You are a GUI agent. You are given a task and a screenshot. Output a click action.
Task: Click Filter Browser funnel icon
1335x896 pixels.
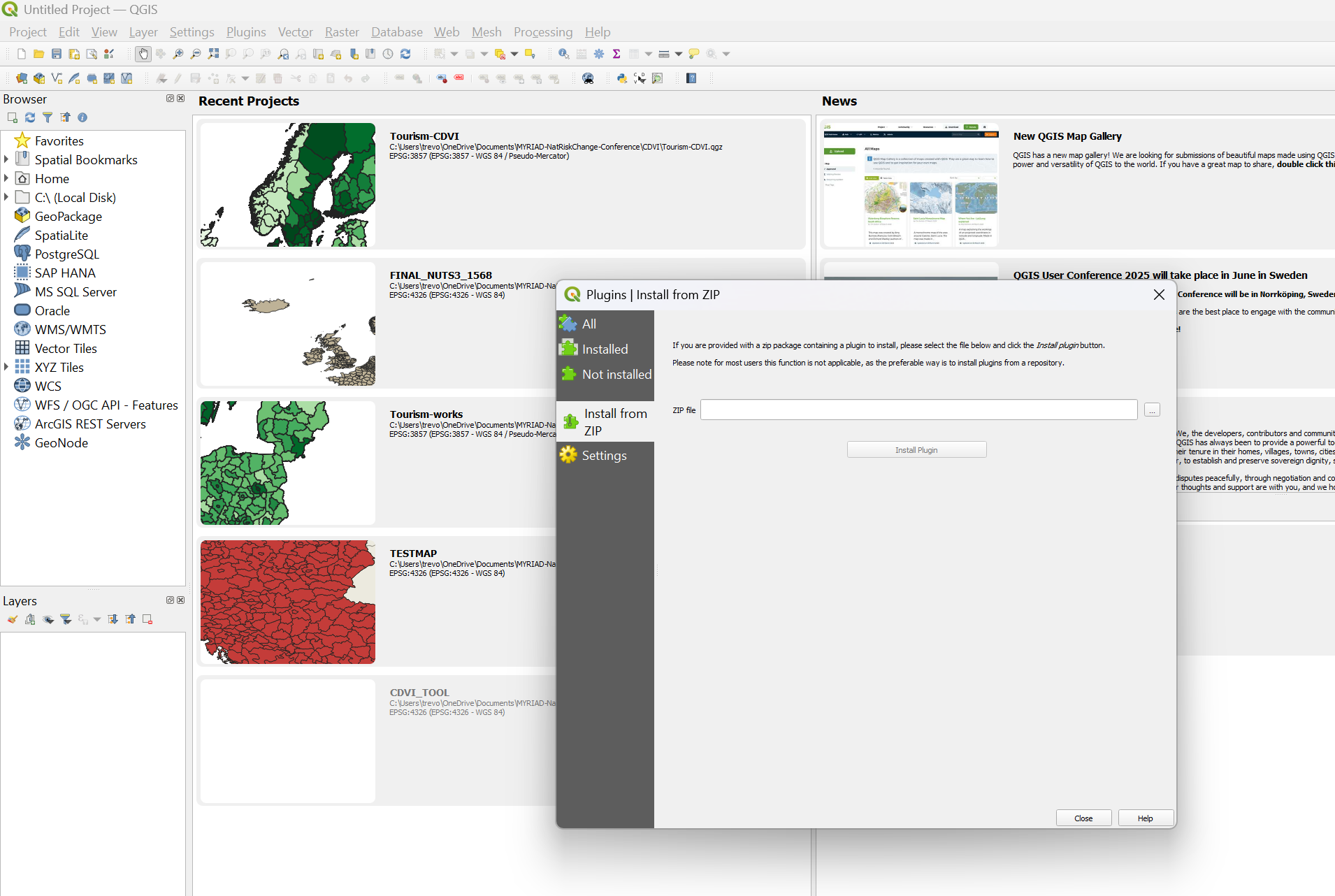pos(48,117)
